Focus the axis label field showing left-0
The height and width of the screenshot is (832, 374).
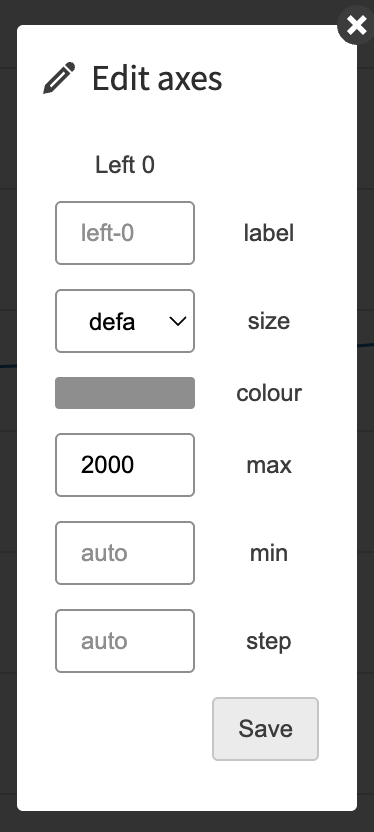(x=125, y=233)
